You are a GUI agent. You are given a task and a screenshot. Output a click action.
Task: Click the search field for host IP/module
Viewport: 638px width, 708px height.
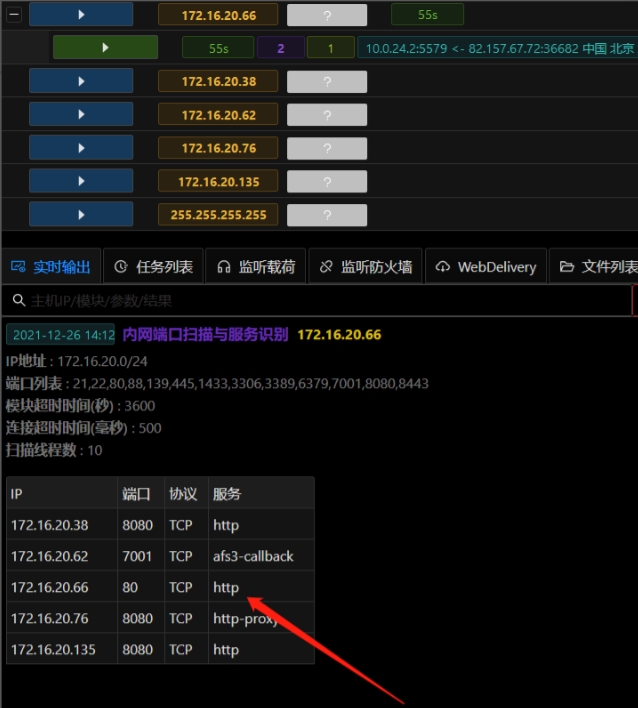click(x=316, y=300)
